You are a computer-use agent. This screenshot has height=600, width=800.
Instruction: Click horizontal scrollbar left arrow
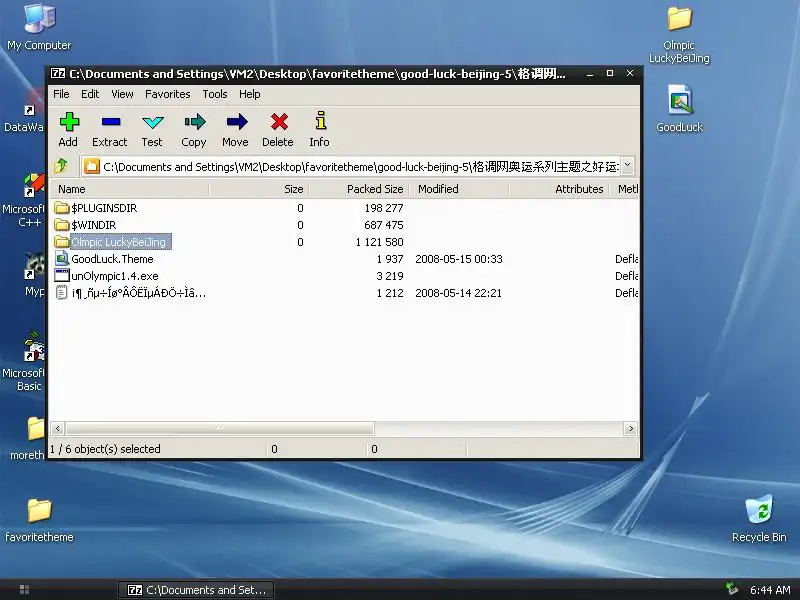(57, 429)
